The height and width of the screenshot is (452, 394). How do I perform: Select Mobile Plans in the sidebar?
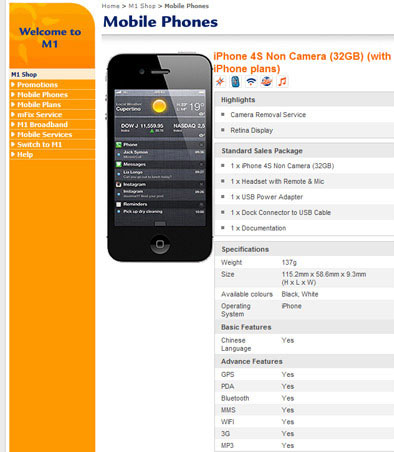[x=39, y=105]
